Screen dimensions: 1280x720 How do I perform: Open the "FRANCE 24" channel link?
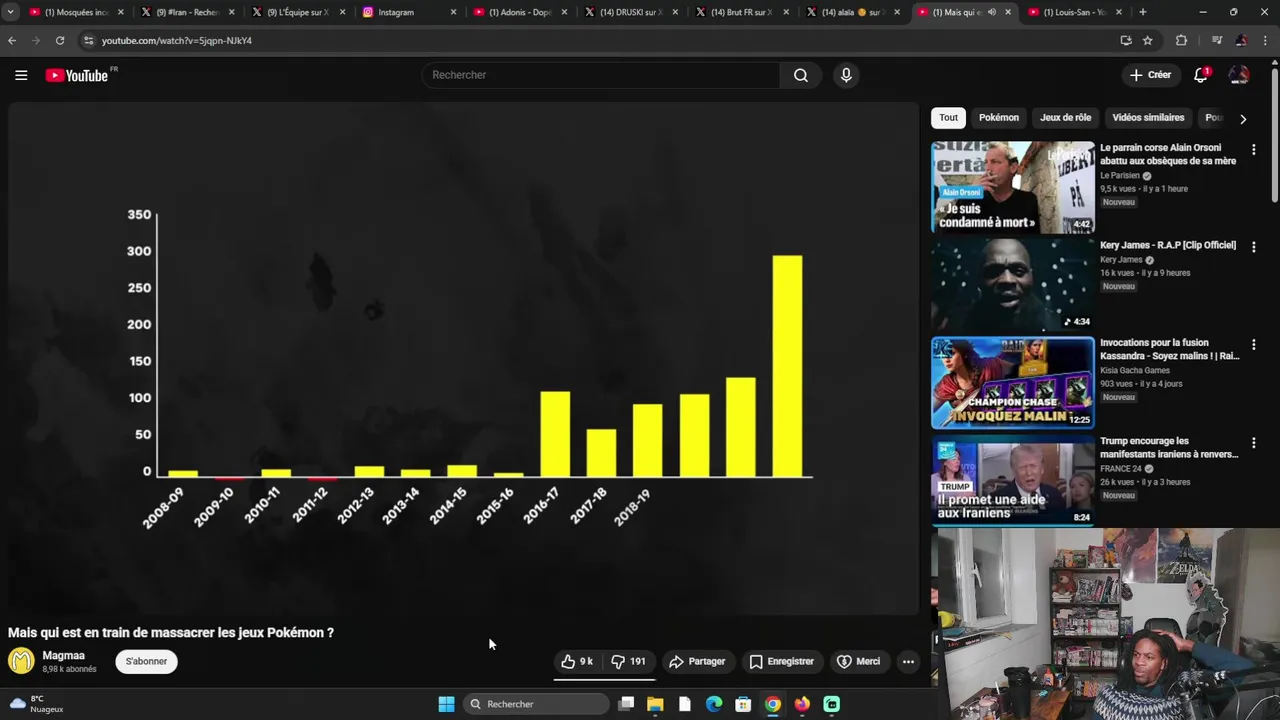(x=1120, y=468)
